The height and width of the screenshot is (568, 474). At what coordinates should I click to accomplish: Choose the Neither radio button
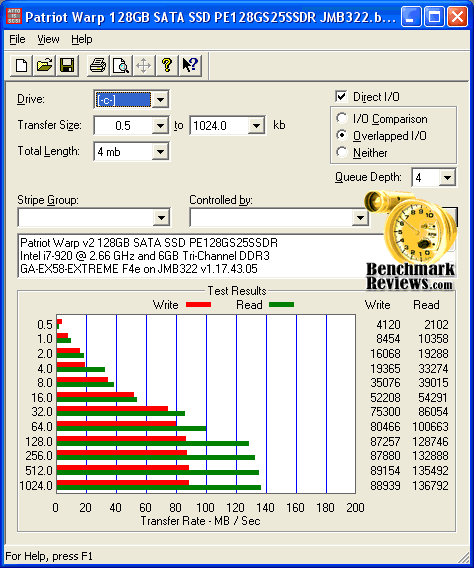coord(341,152)
